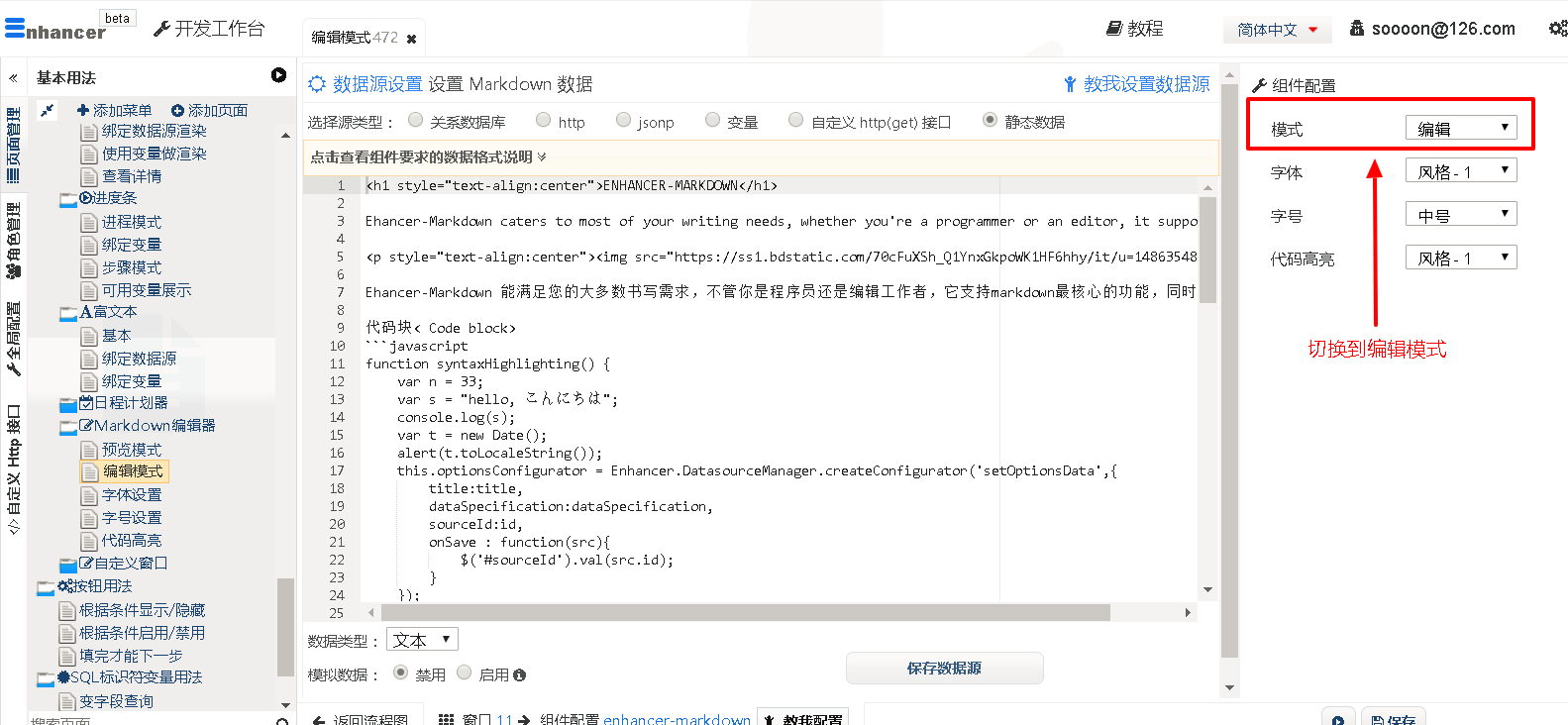Open the 数据类型 dropdown showing 文本
Image resolution: width=1568 pixels, height=725 pixels.
[x=422, y=640]
